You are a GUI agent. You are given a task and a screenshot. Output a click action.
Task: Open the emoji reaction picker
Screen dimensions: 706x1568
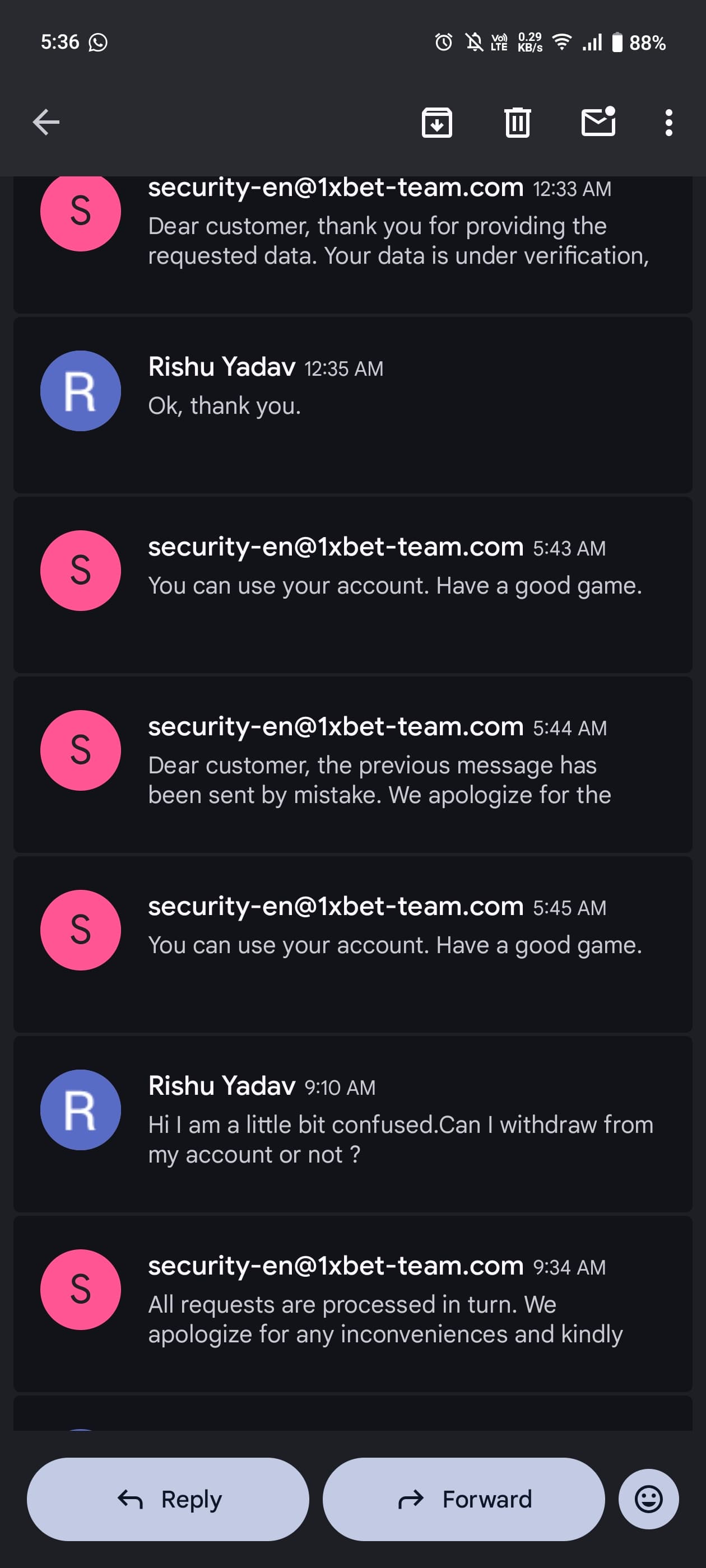648,1499
